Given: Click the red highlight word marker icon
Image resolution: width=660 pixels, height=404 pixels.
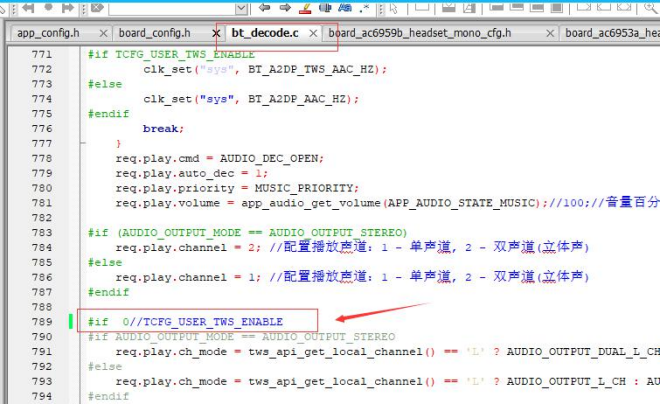Looking at the screenshot, I should 305,8.
